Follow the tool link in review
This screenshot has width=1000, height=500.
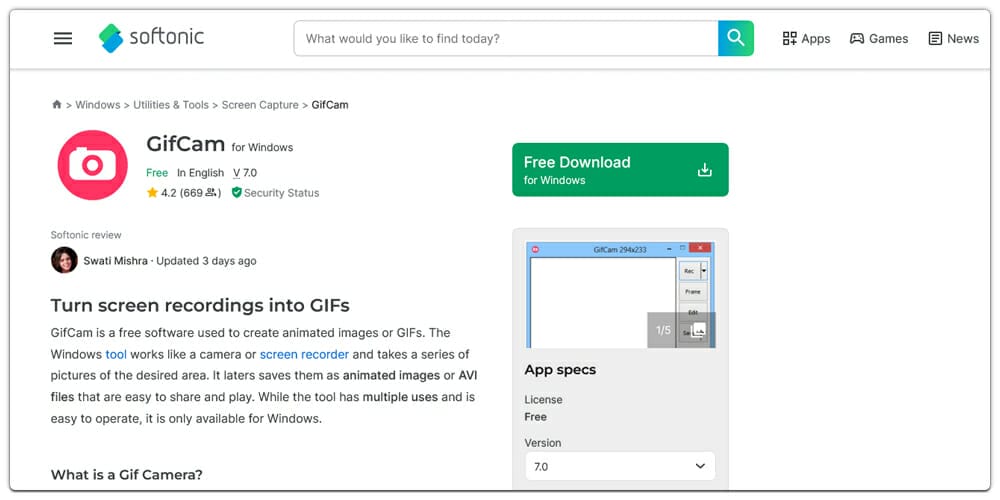116,354
